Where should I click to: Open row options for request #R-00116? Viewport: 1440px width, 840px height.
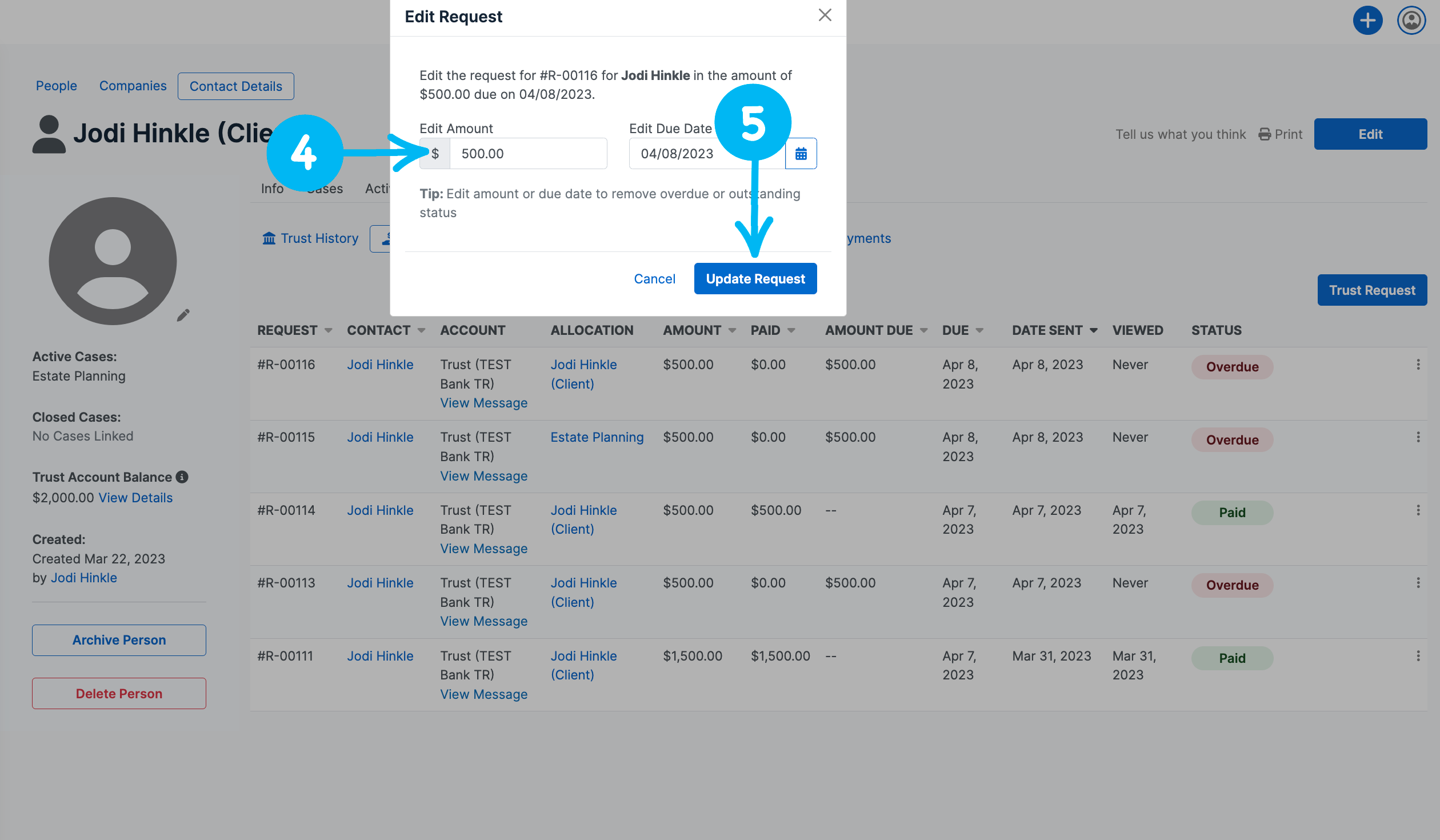tap(1418, 365)
